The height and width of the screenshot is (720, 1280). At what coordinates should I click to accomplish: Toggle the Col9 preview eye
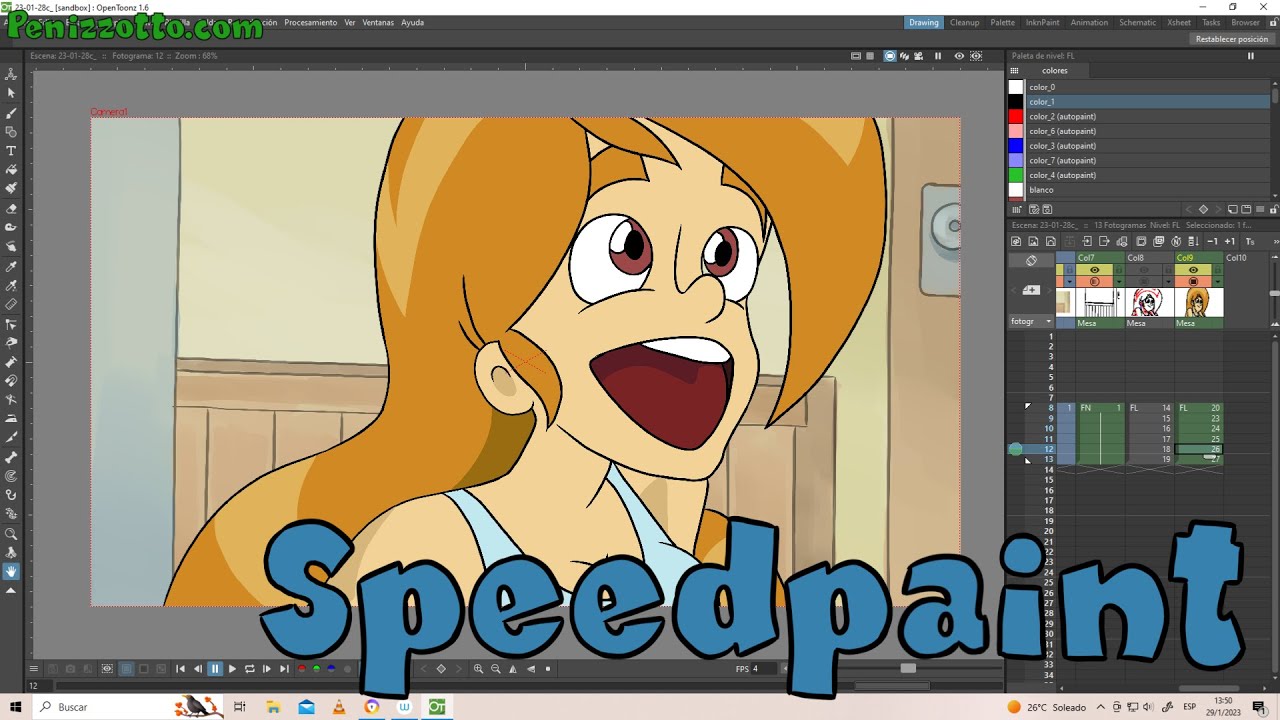(x=1193, y=270)
